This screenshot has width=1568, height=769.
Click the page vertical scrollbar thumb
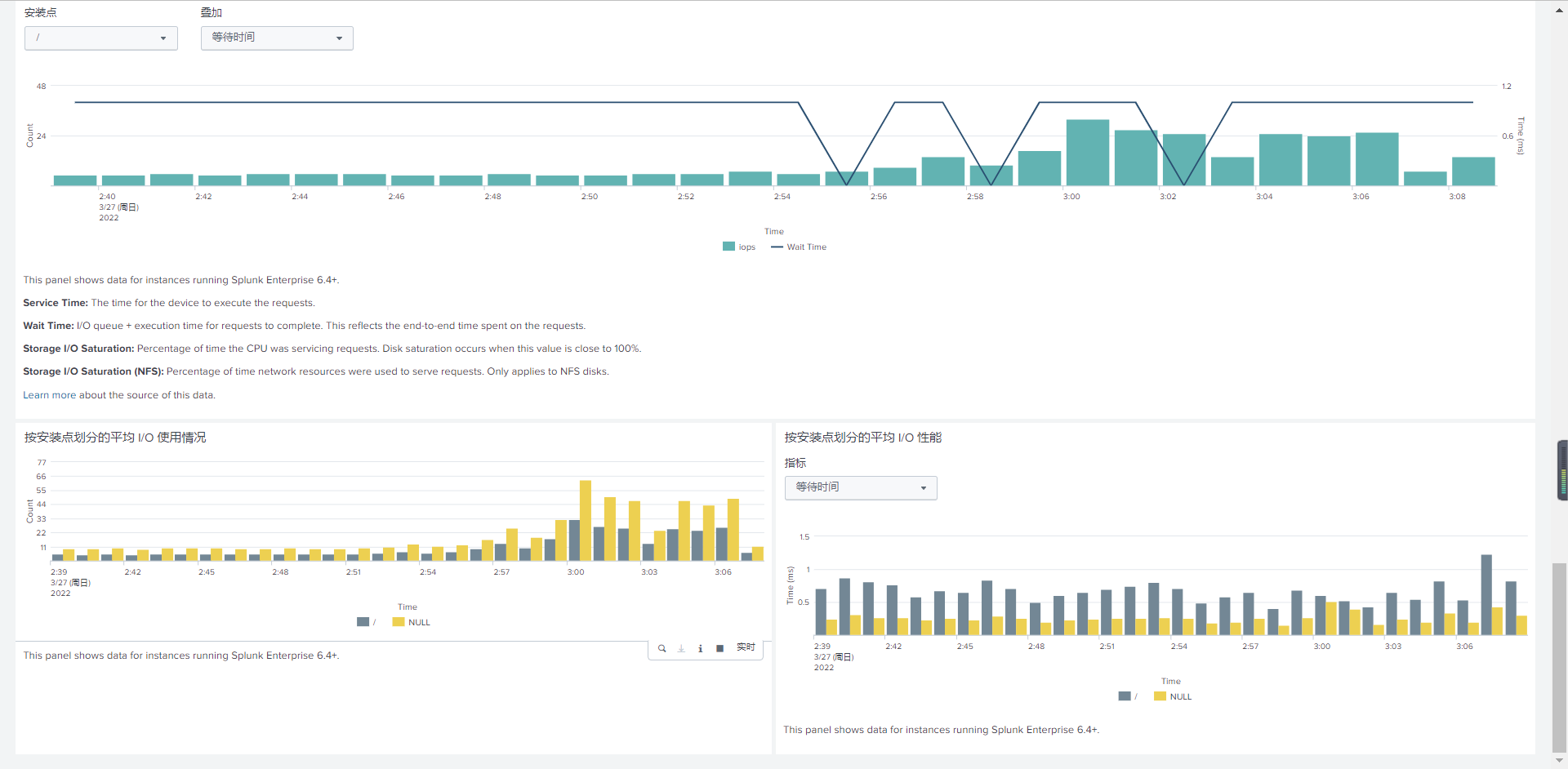click(x=1560, y=657)
